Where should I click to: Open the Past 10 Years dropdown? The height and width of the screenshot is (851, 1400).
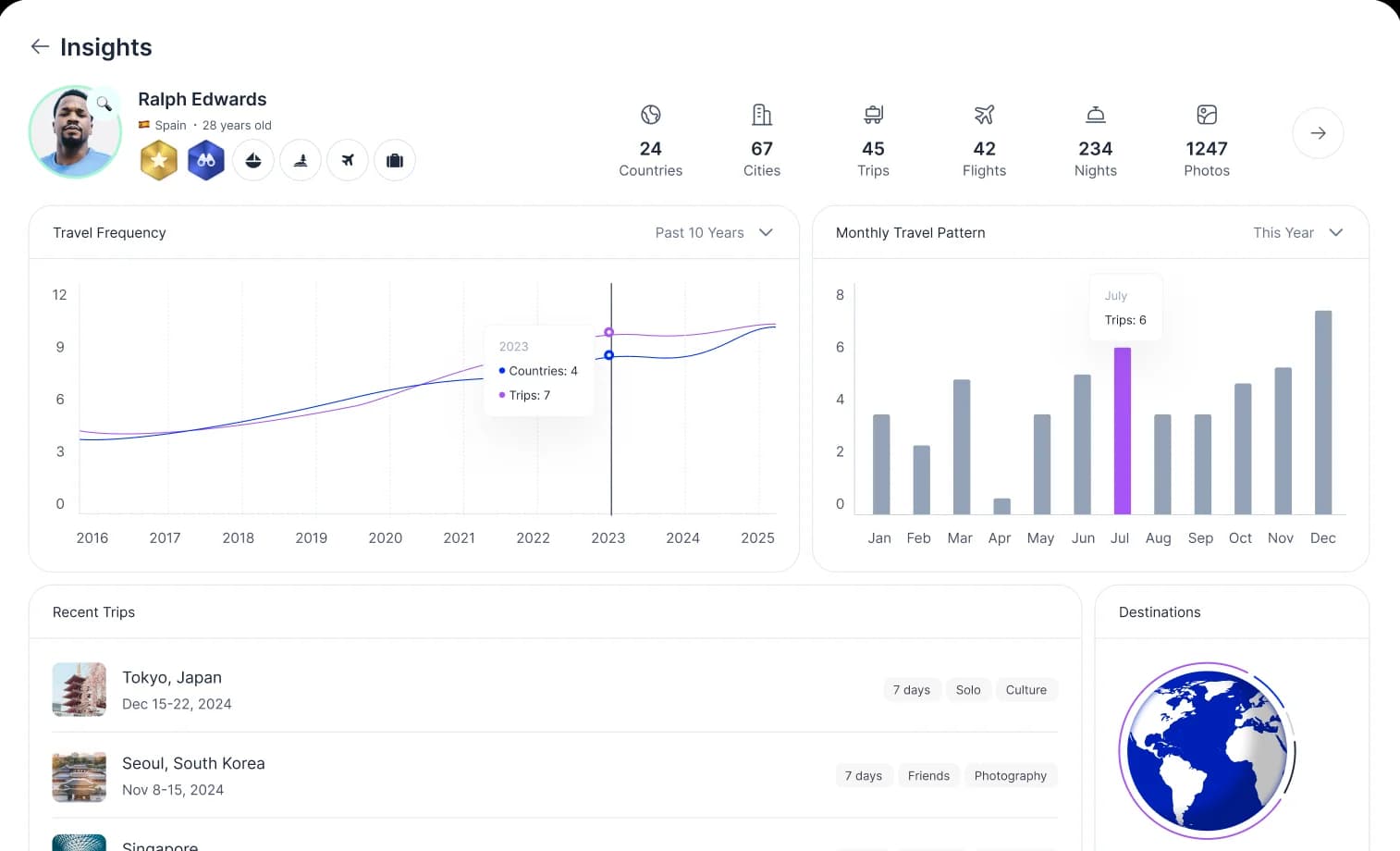click(714, 233)
